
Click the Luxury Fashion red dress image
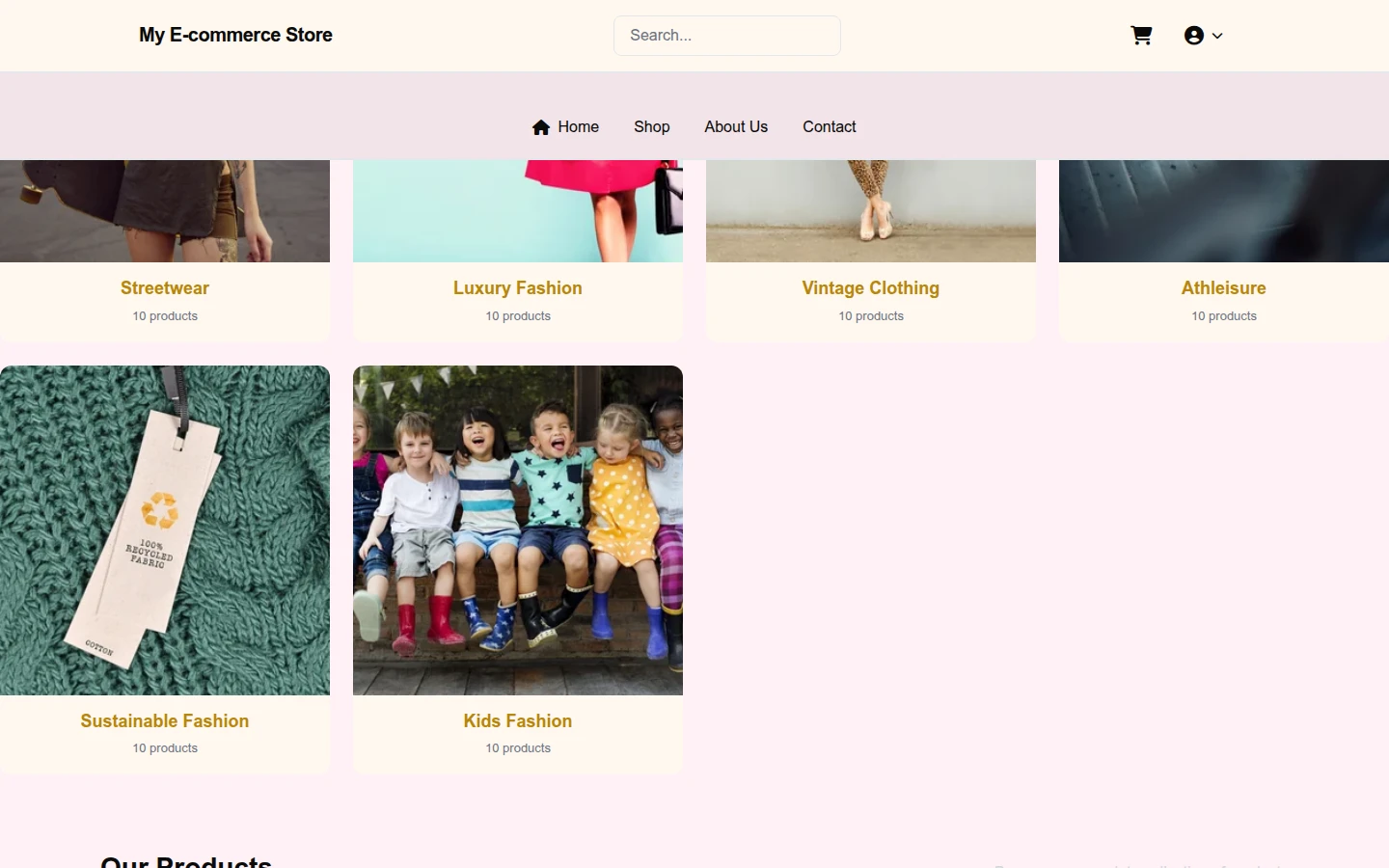[x=518, y=211]
